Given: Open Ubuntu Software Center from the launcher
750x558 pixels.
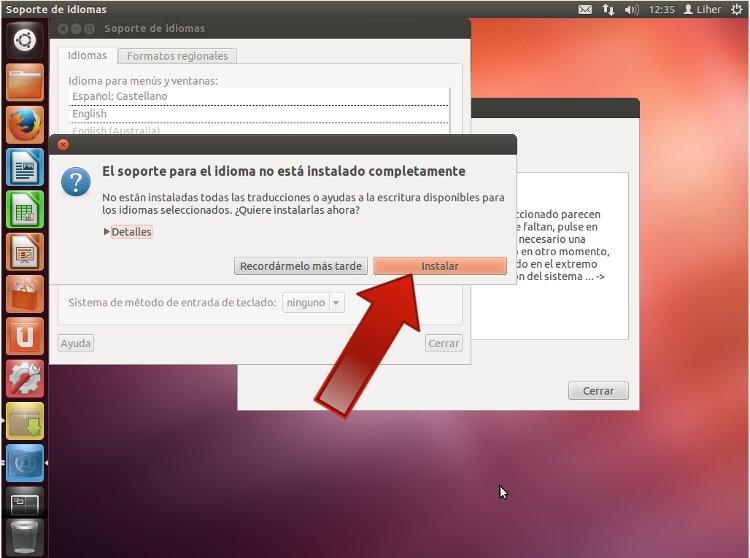Looking at the screenshot, I should 25,294.
